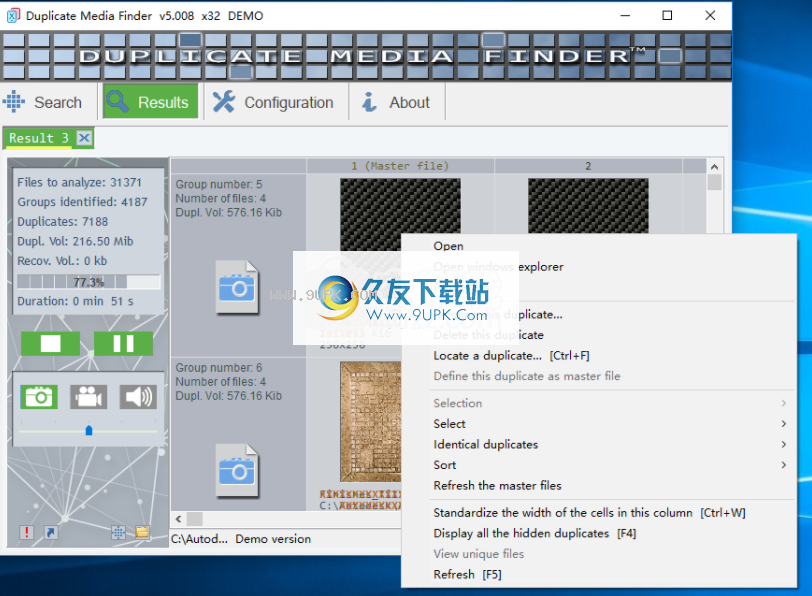This screenshot has width=812, height=596.
Task: Open the About tab
Action: tap(397, 102)
